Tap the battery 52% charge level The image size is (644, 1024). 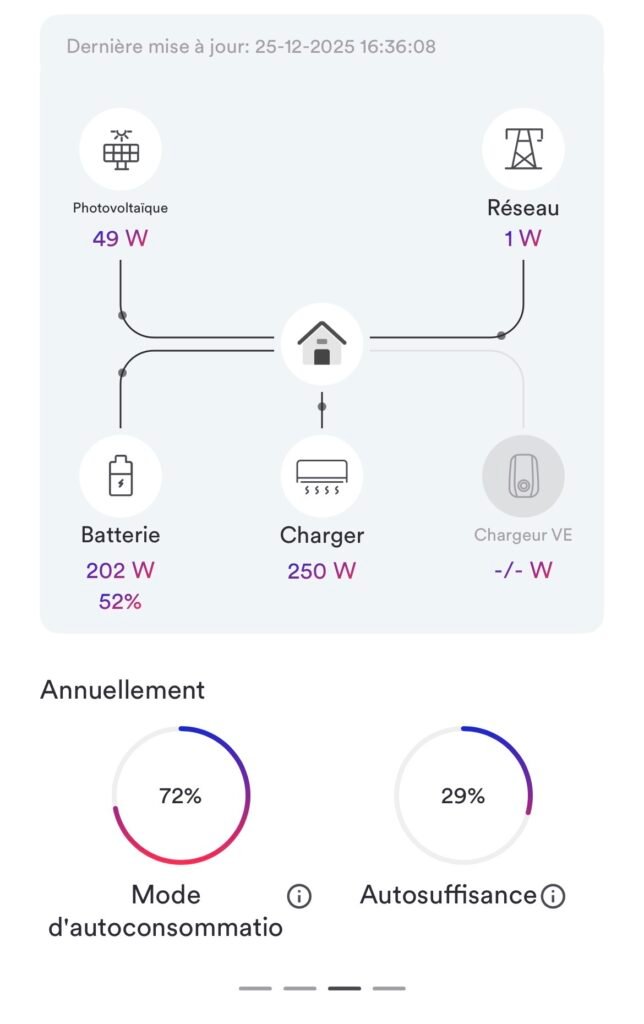[x=120, y=602]
